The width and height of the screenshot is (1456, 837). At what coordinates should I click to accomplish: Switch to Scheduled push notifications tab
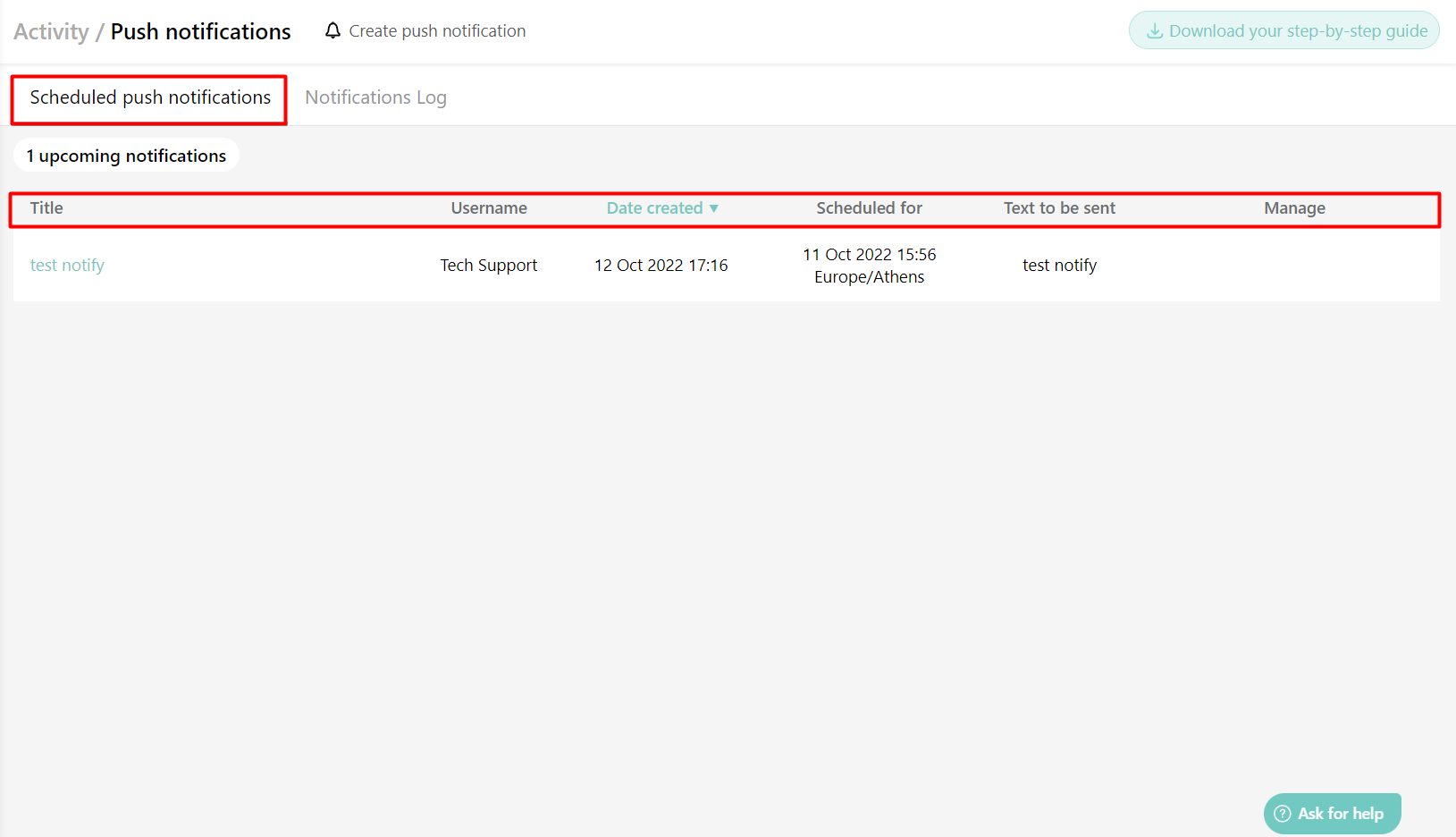pos(148,97)
